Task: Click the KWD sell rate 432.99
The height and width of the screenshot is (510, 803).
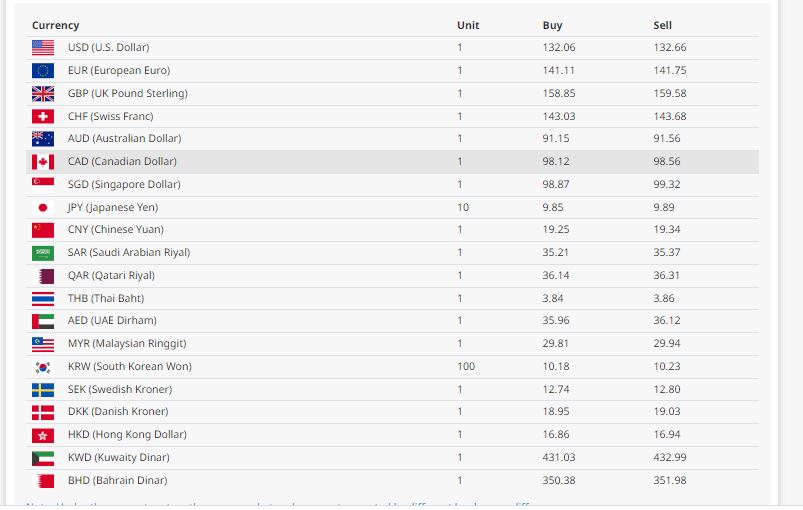Action: (x=669, y=457)
